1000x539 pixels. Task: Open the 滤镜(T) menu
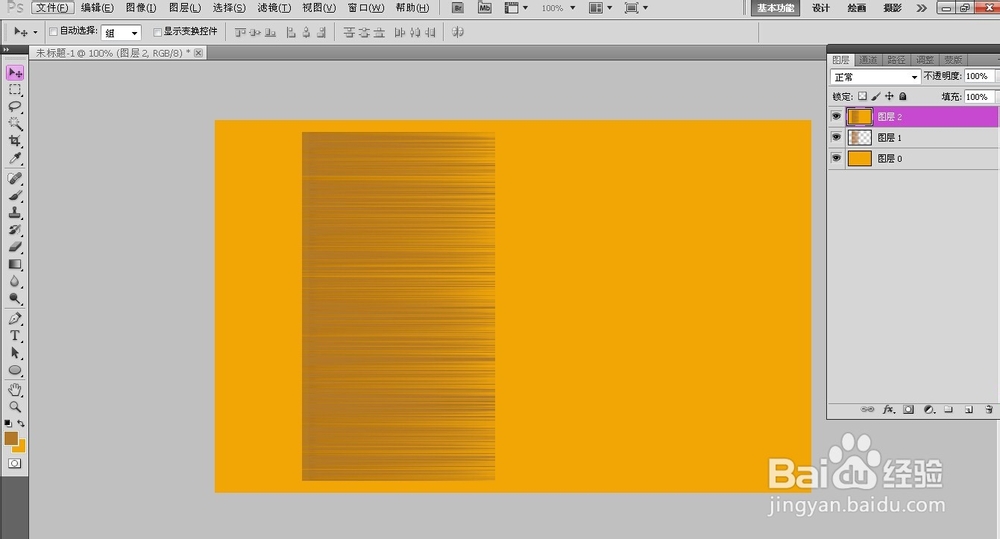(274, 8)
